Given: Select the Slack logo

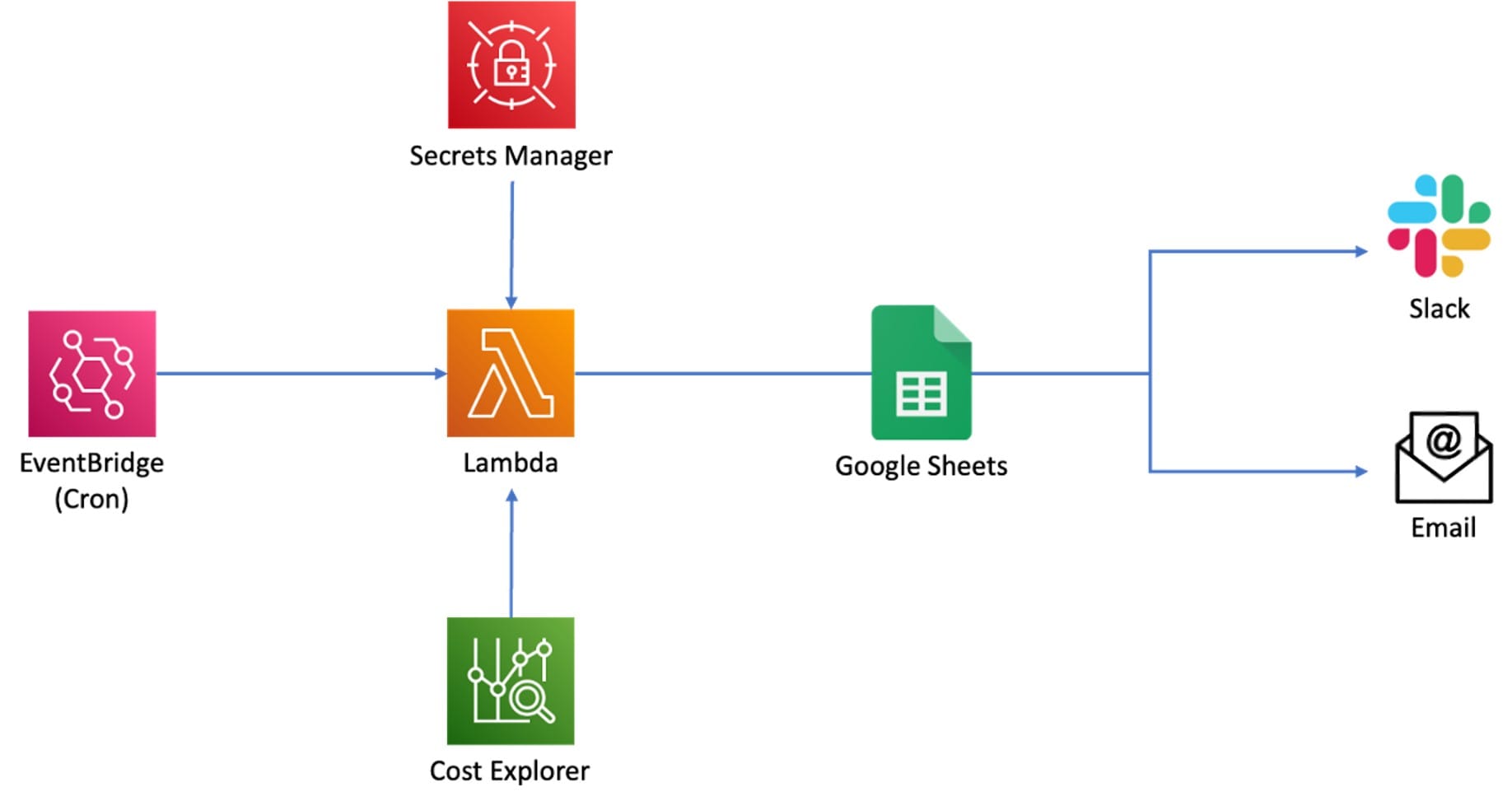Looking at the screenshot, I should [1439, 226].
